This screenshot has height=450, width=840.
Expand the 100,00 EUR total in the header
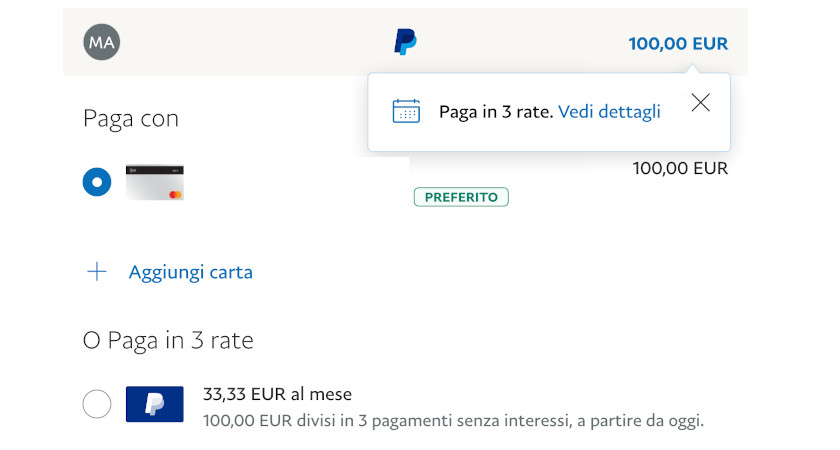tap(678, 43)
